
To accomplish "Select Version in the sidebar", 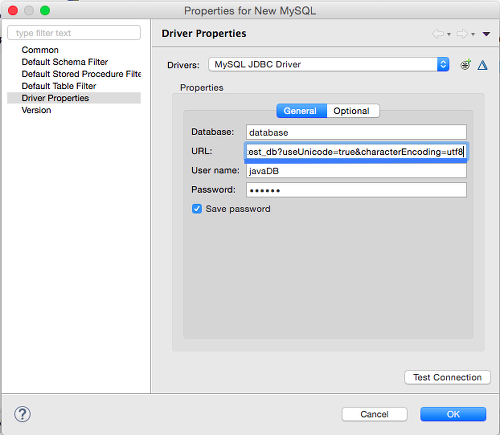I will coord(36,110).
